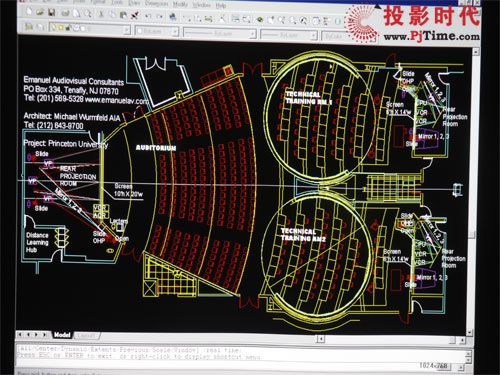This screenshot has width=500, height=375.
Task: Expand the ByLayer color control dropdown
Action: coord(175,32)
